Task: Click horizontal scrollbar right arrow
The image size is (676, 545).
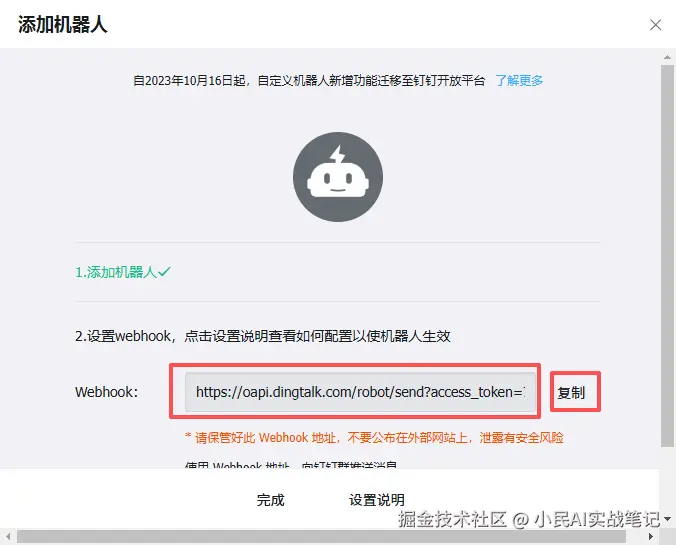Action: 651,536
